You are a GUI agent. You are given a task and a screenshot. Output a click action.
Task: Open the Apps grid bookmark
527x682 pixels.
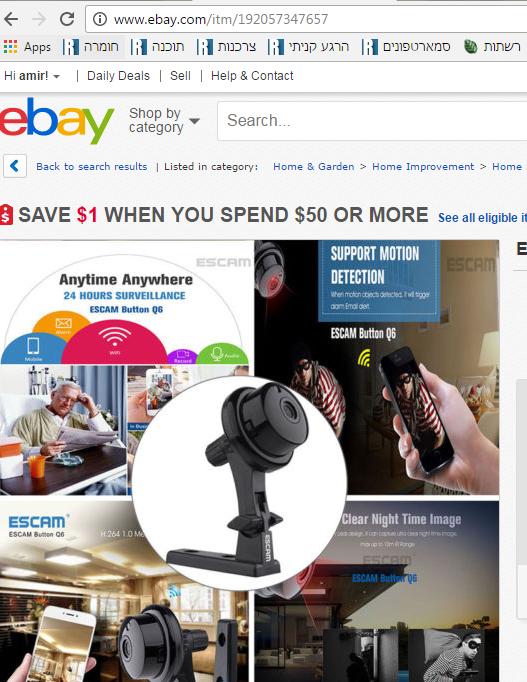pos(27,47)
